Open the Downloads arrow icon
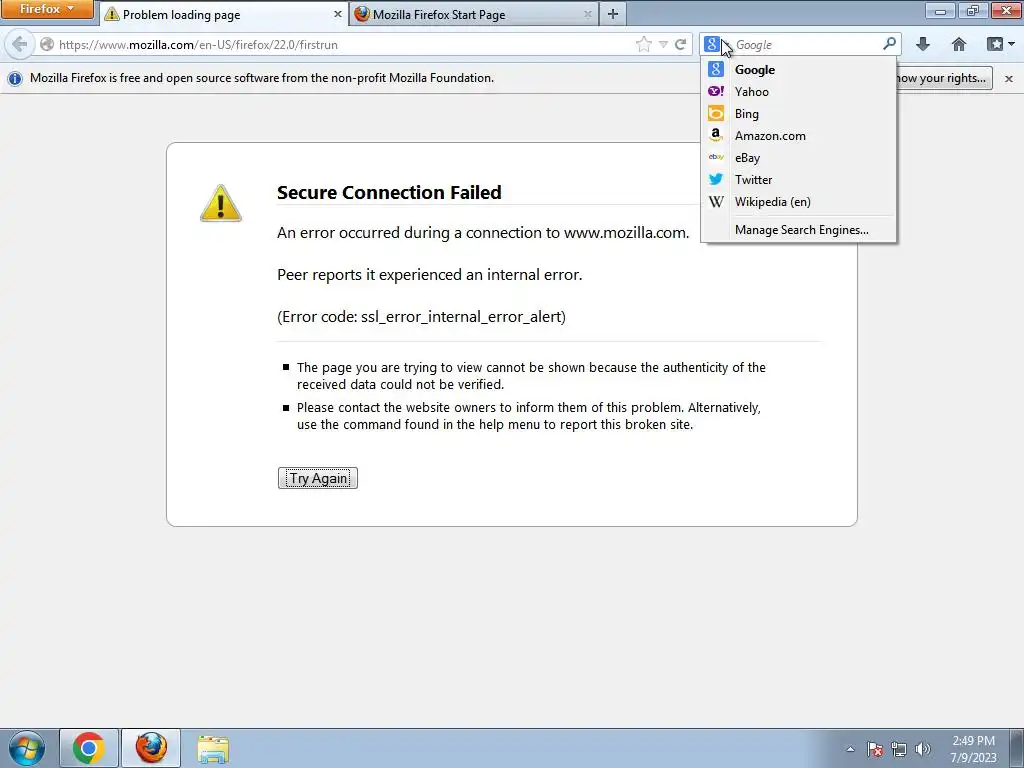 pos(923,44)
